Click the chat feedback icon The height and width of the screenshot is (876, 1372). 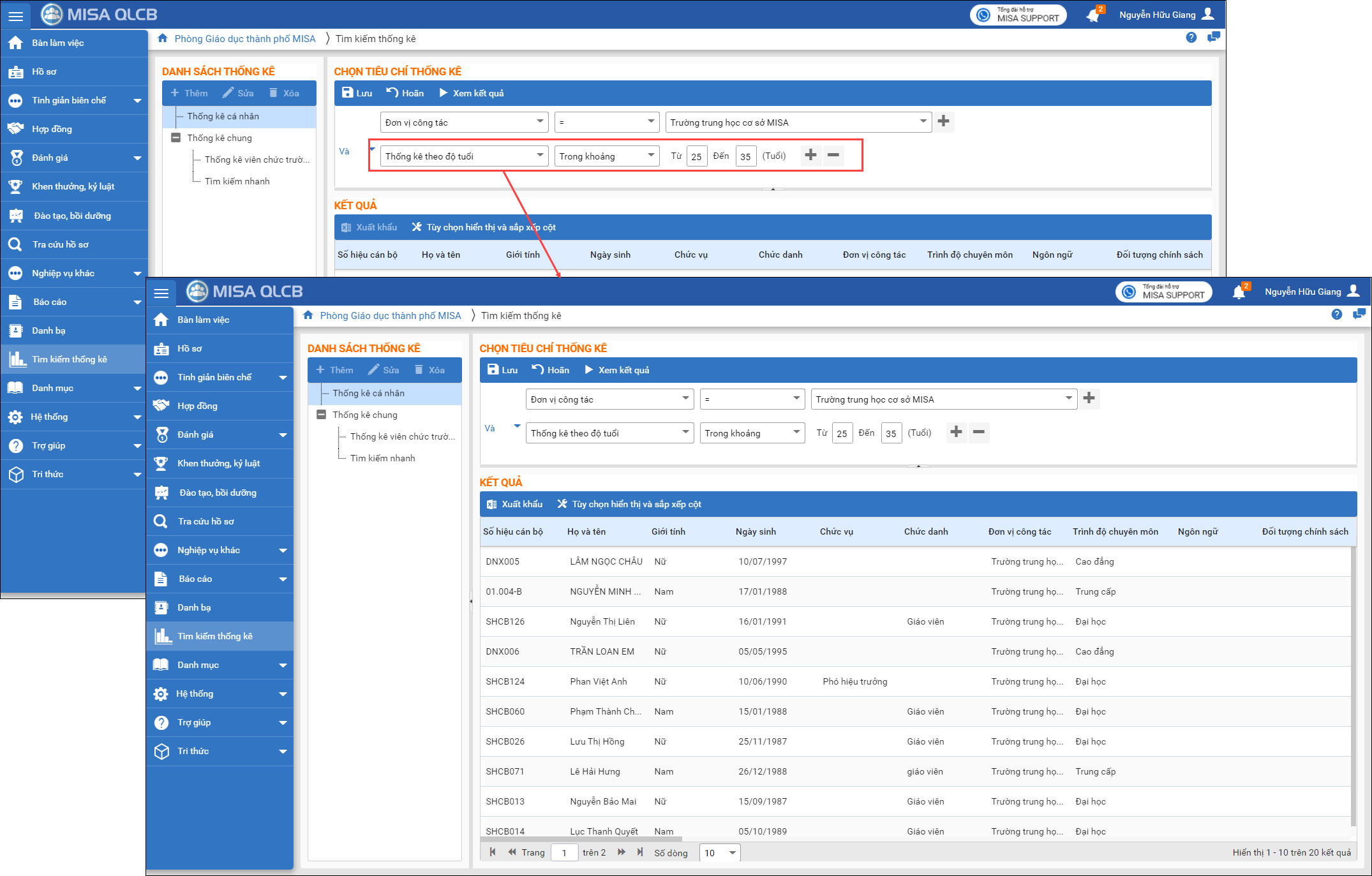(x=1359, y=314)
